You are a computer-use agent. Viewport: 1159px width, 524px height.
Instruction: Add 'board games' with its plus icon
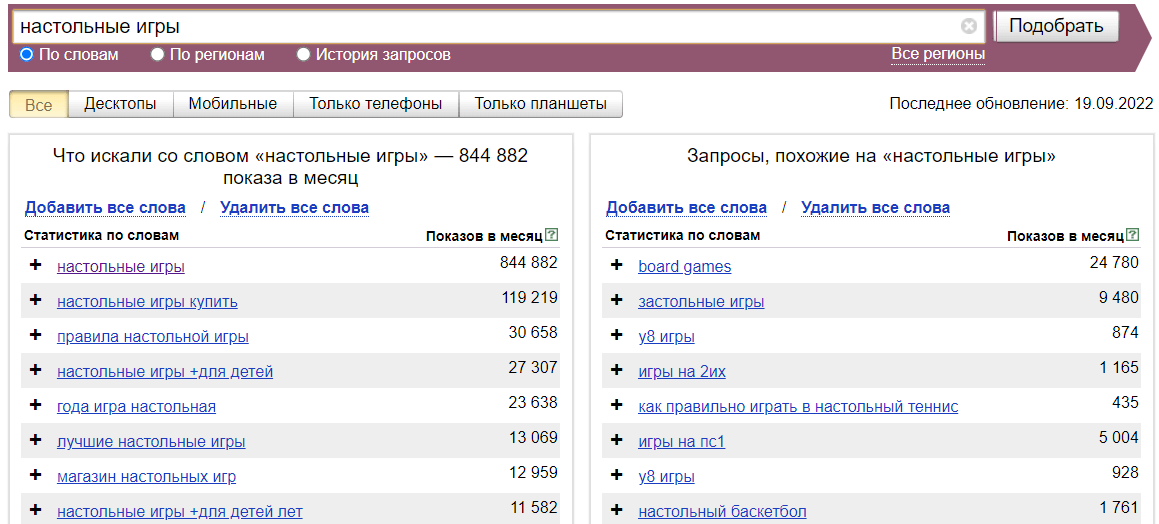click(616, 265)
